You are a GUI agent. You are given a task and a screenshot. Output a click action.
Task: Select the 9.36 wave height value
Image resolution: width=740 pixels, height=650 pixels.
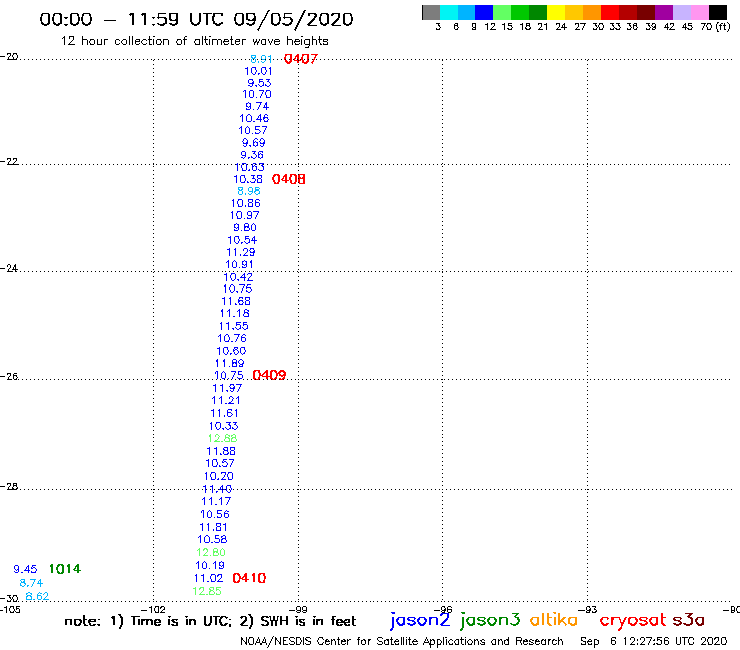252,155
